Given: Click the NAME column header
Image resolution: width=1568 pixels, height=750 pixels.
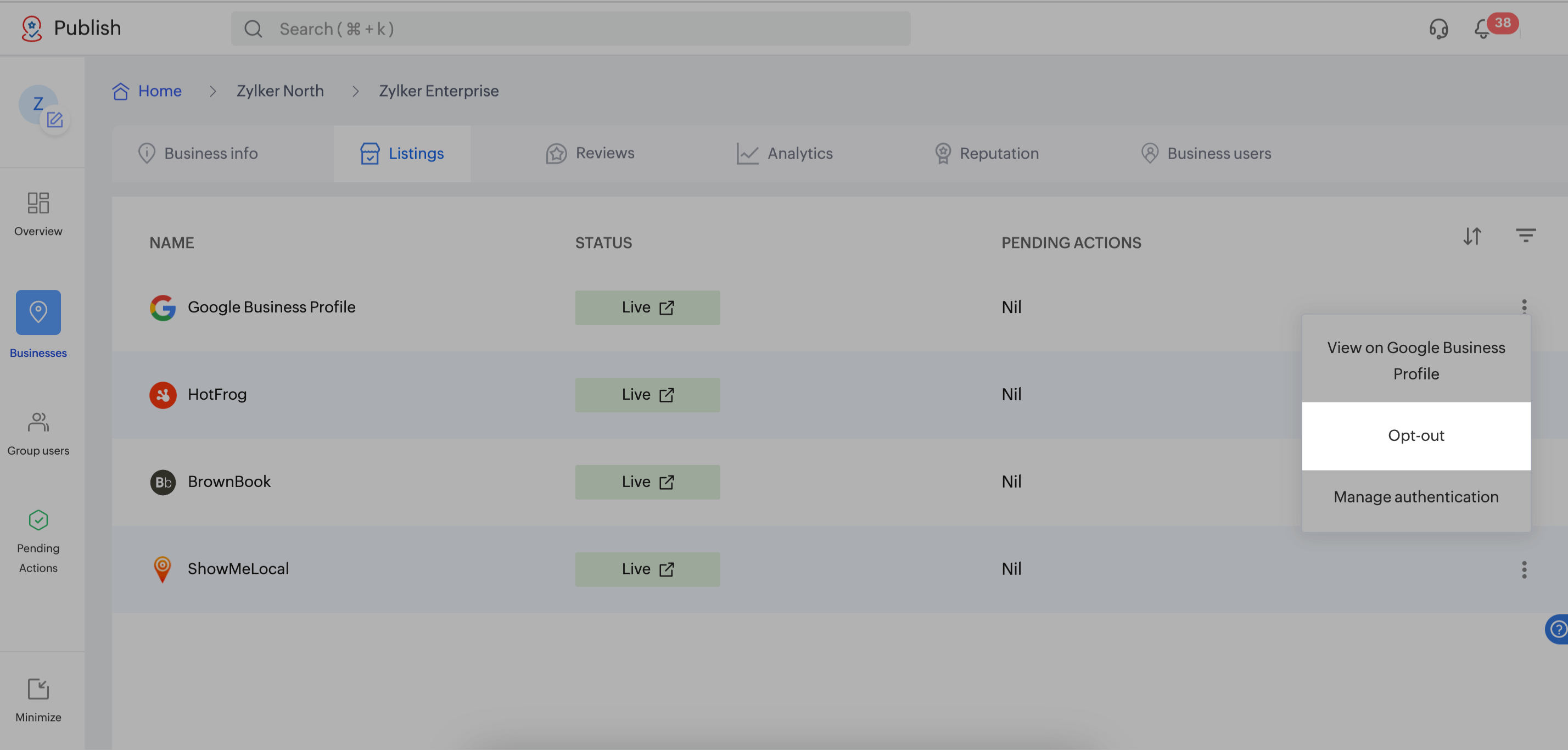Looking at the screenshot, I should (x=172, y=243).
